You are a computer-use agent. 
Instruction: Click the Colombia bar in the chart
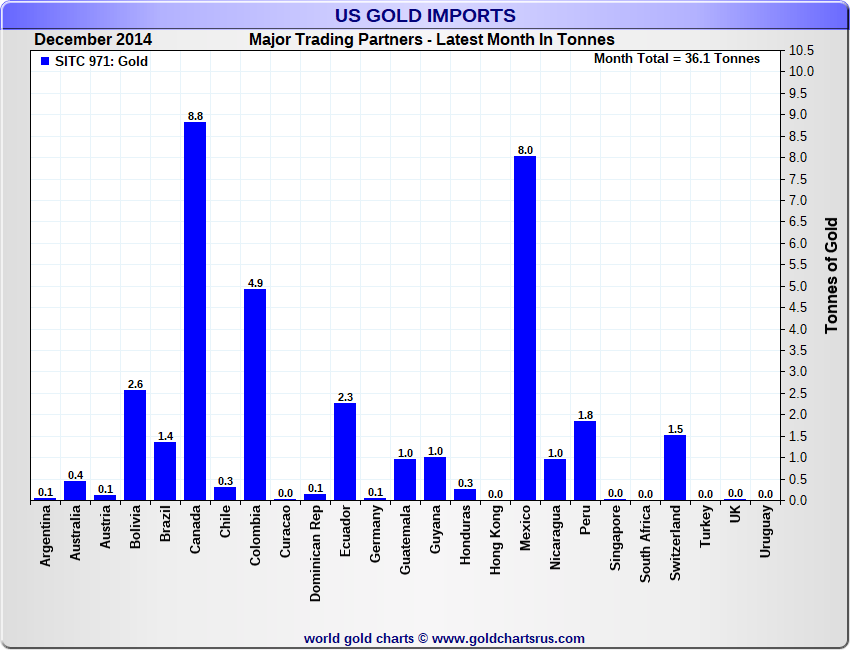[255, 395]
